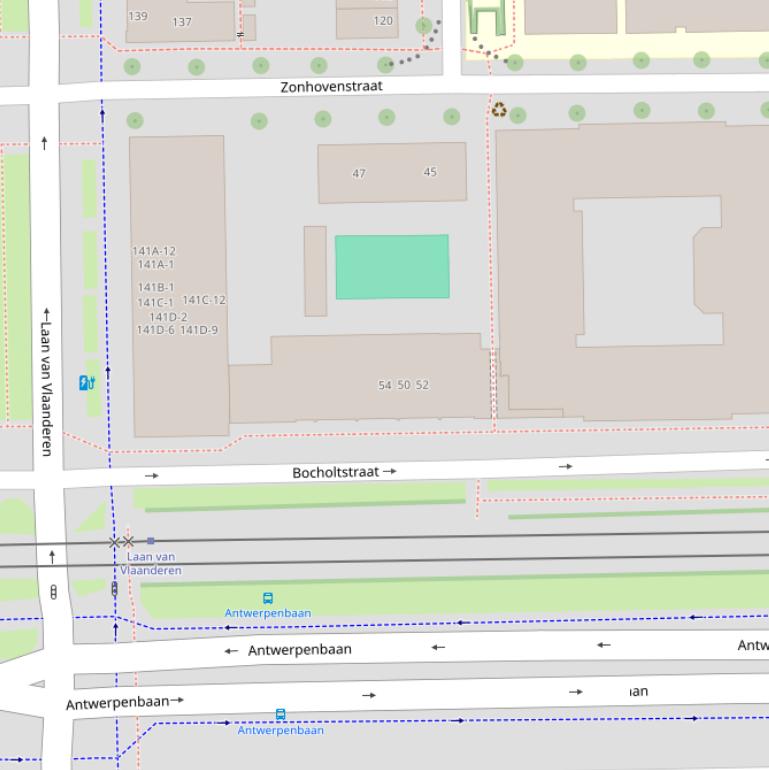Click the 141C-12 address label
This screenshot has height=770, width=769.
coord(204,300)
